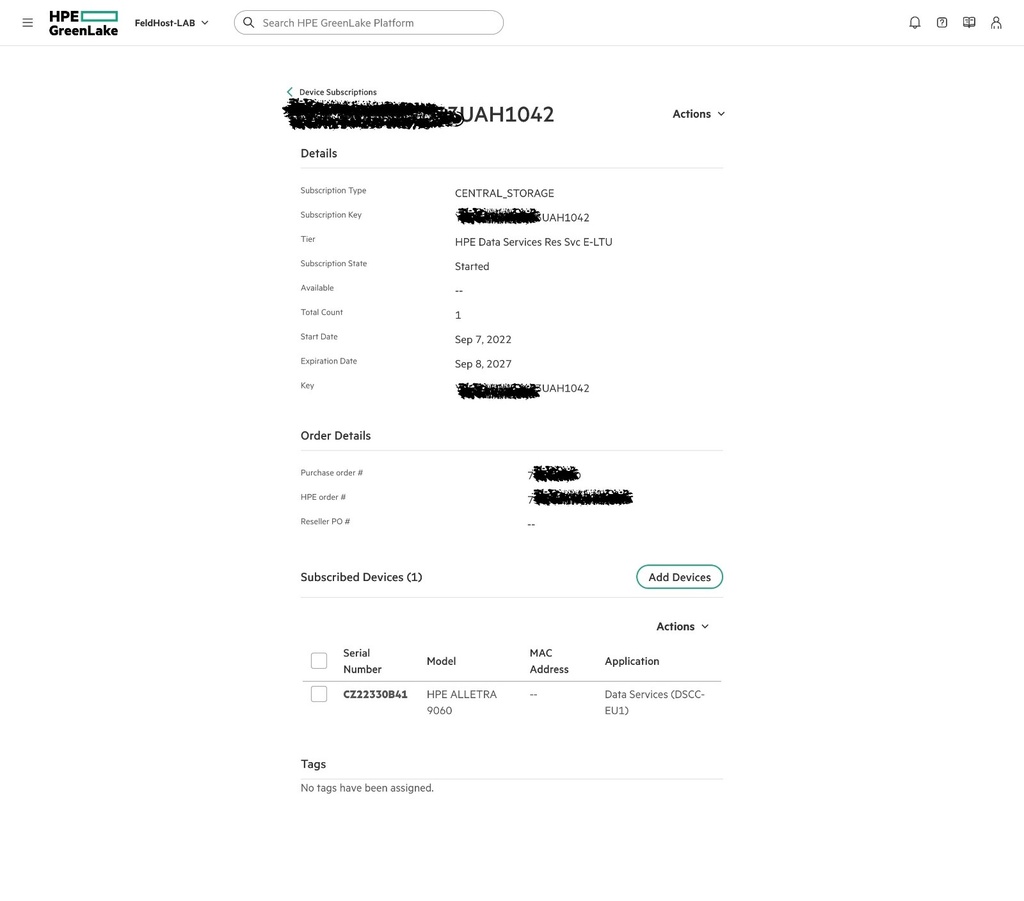
Task: Click serial number CZ22330B41
Action: 376,694
